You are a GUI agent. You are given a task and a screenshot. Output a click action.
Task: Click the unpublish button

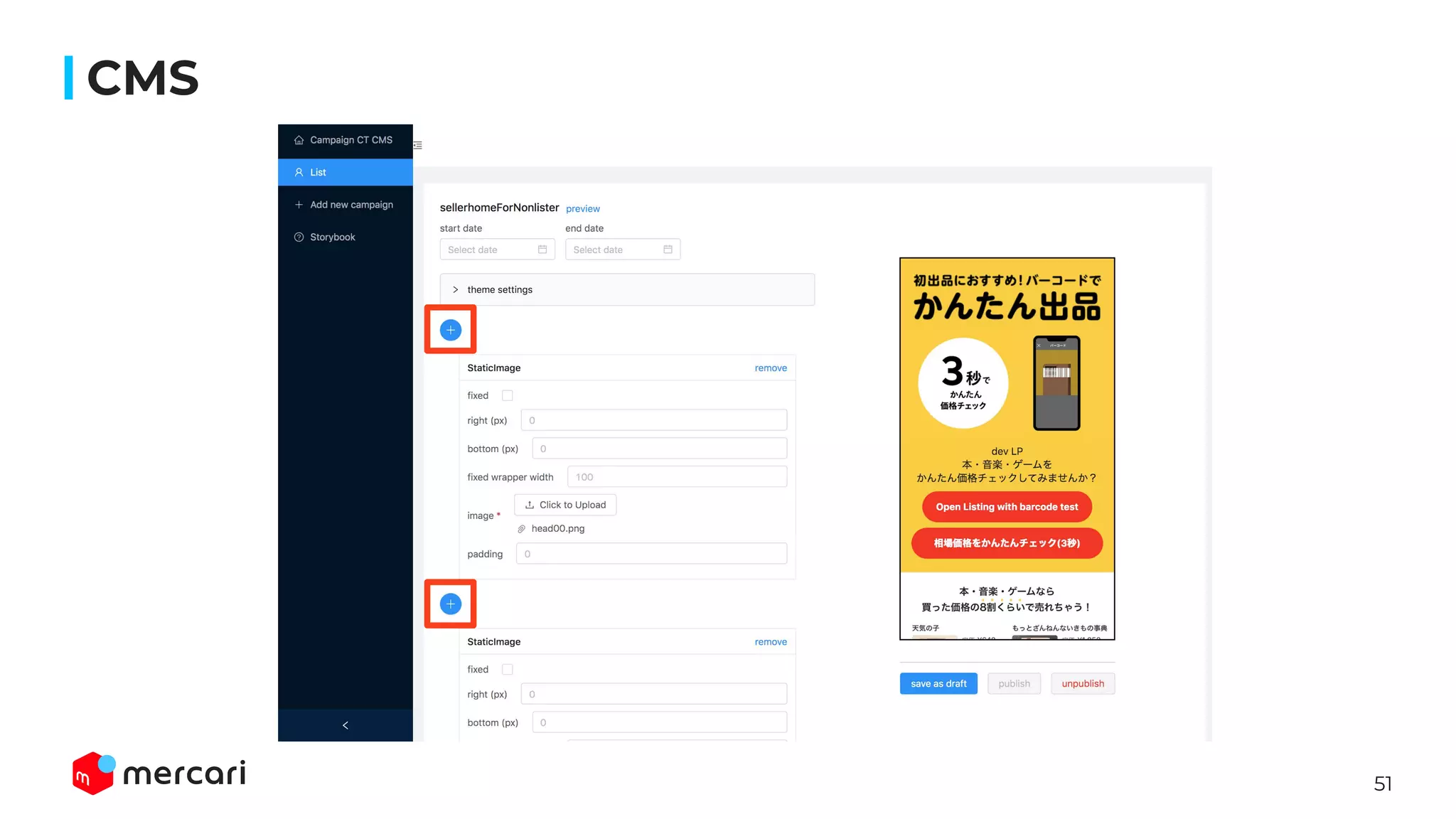tap(1083, 684)
